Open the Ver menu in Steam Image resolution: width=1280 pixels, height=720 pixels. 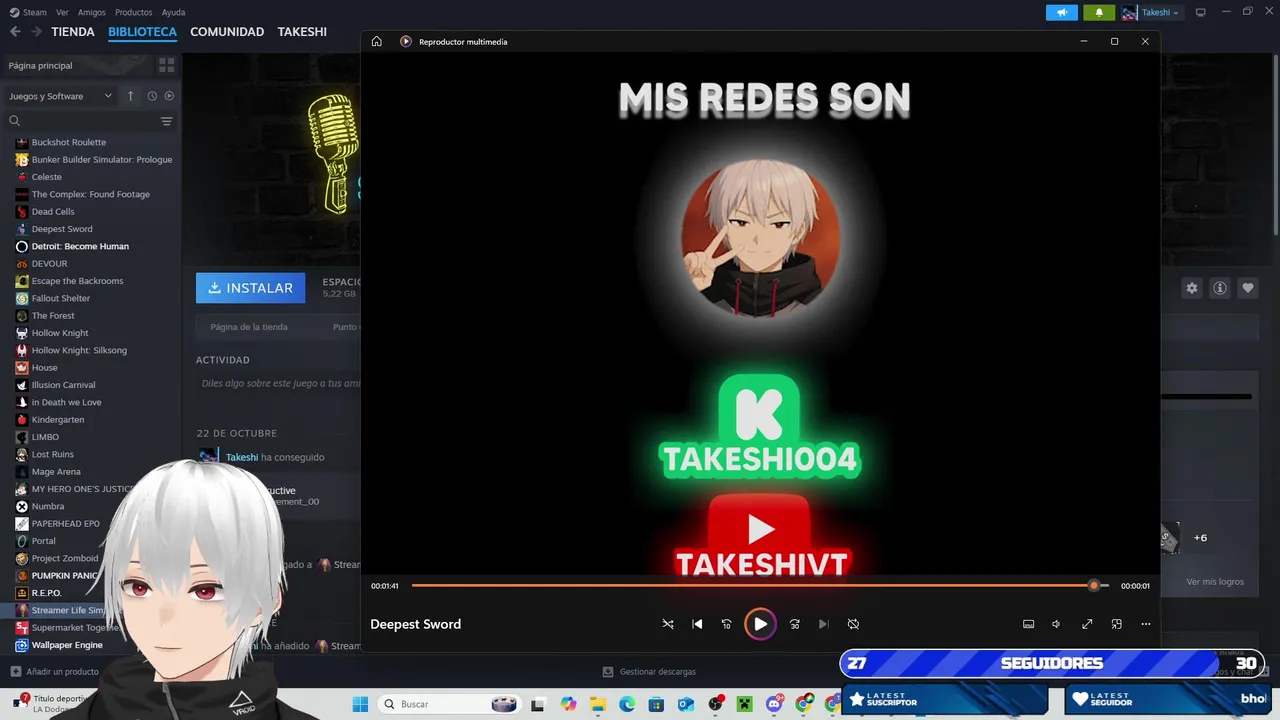pyautogui.click(x=62, y=12)
